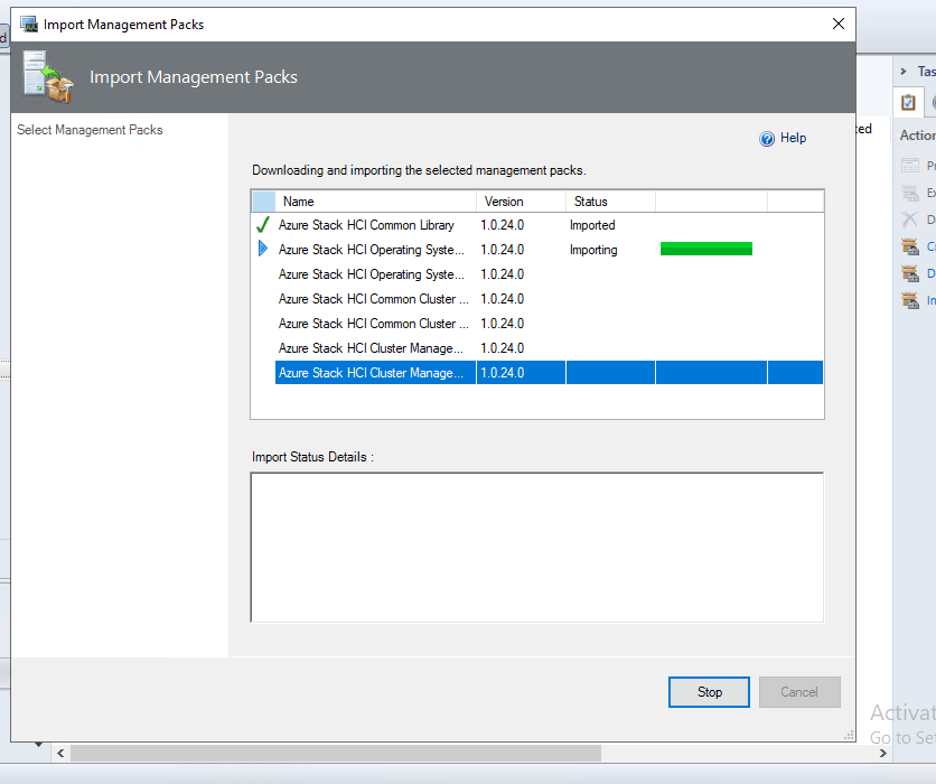Click inside the Import Status Details box
This screenshot has height=784, width=936.
(x=537, y=545)
